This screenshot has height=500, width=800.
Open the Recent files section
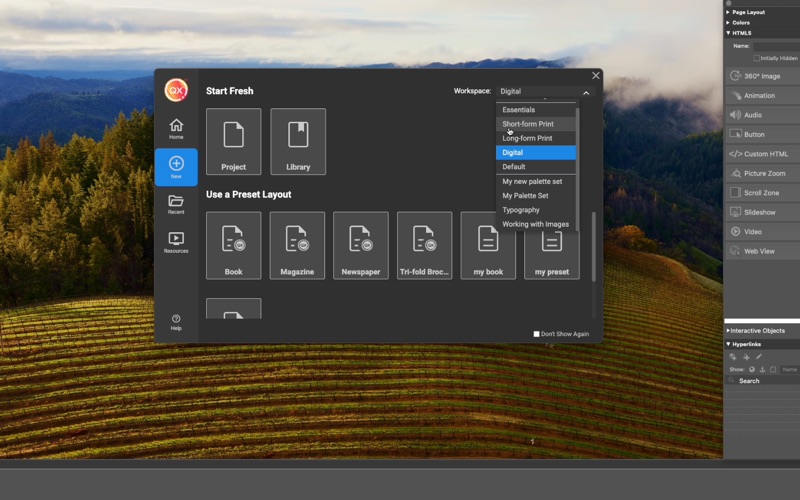point(176,204)
